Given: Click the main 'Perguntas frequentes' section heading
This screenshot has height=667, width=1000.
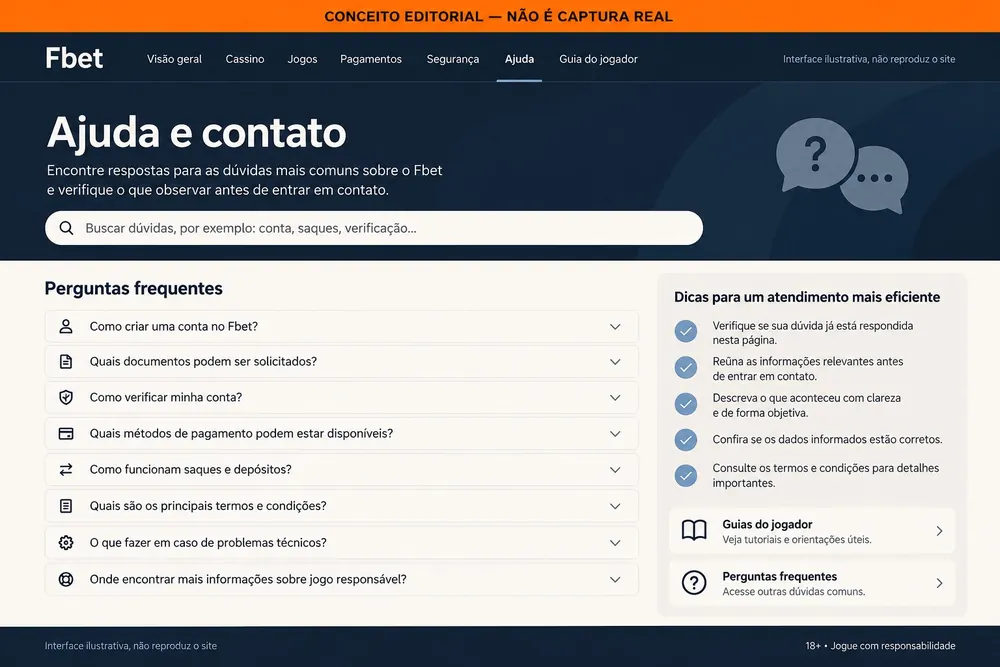Looking at the screenshot, I should click(x=134, y=289).
